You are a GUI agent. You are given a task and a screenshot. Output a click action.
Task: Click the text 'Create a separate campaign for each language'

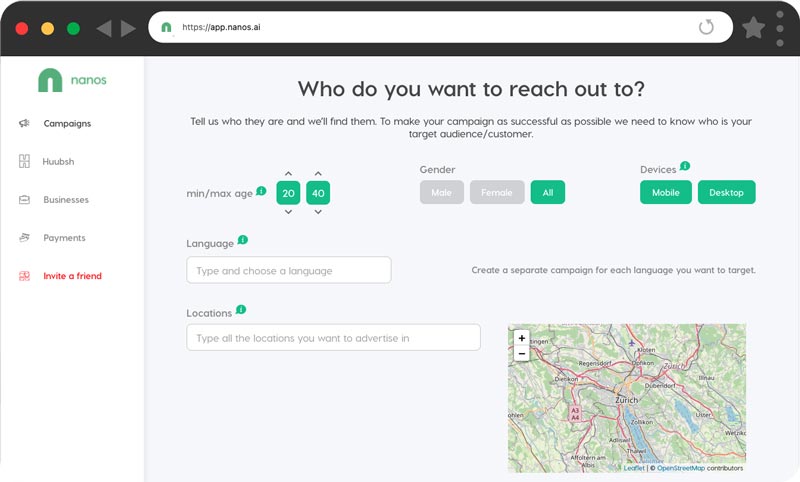572,270
